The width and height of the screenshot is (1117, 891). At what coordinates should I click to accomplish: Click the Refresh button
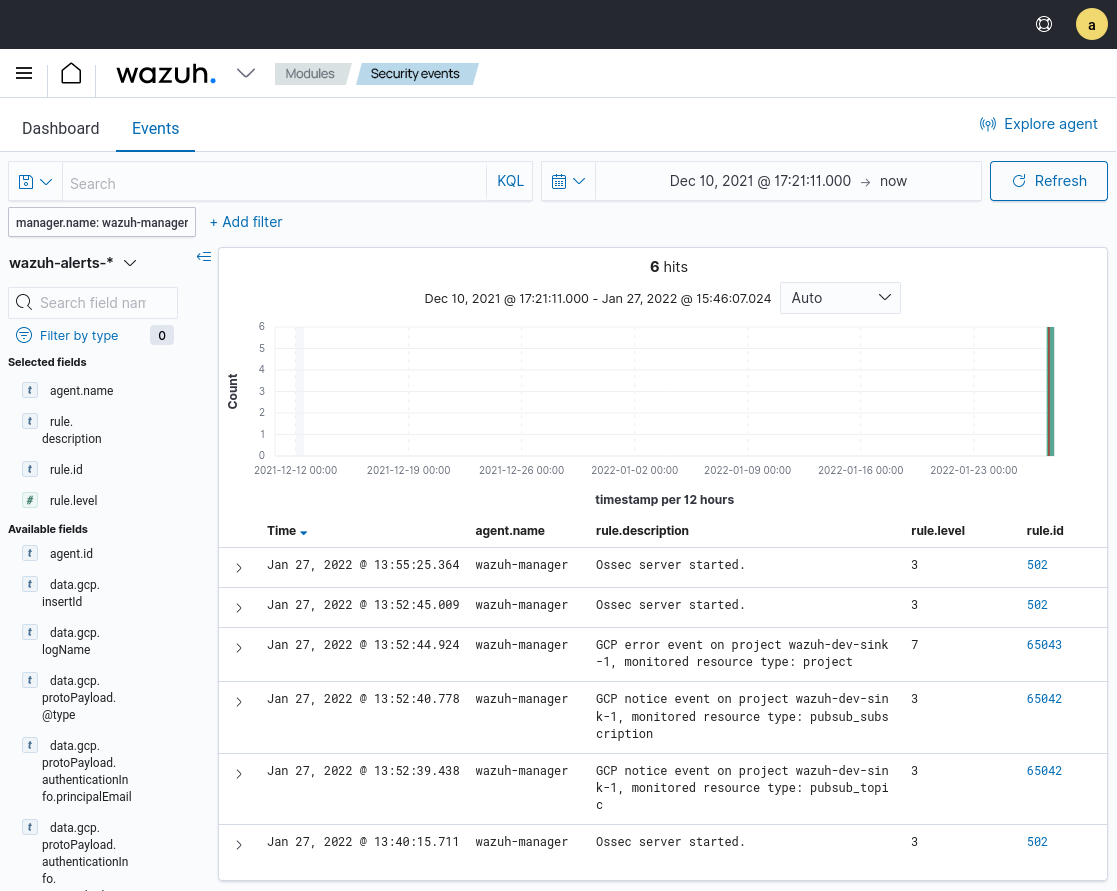[1049, 181]
